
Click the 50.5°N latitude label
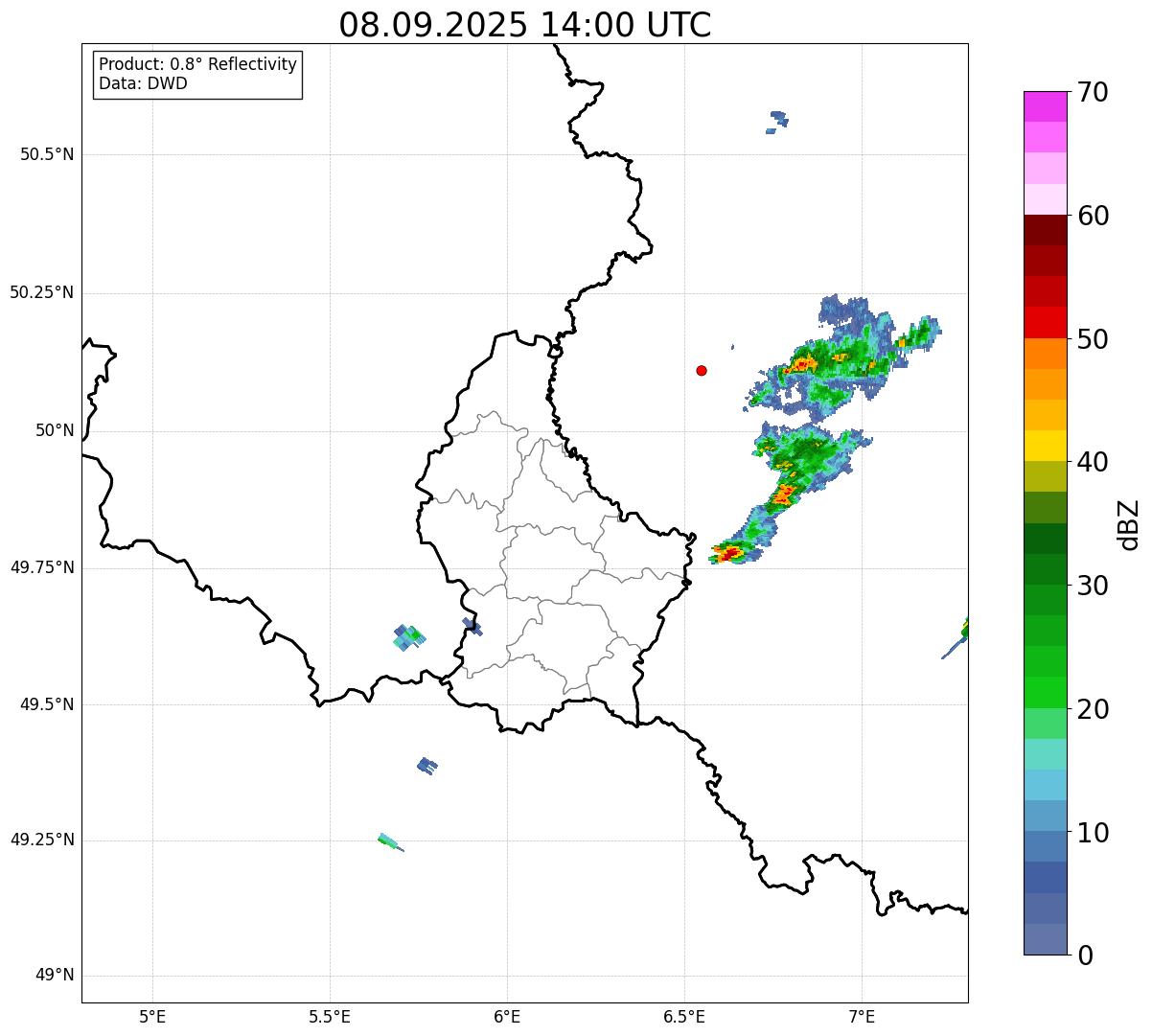pyautogui.click(x=47, y=154)
